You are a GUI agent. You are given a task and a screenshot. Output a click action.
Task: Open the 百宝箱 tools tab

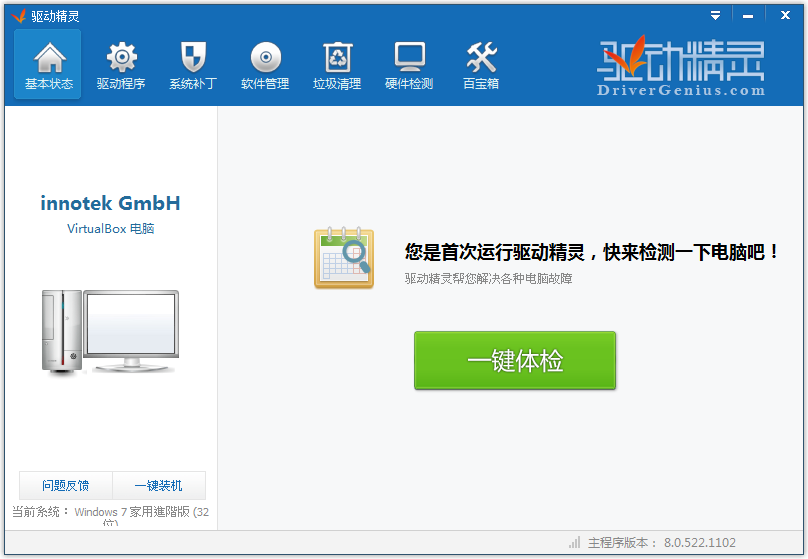point(481,64)
